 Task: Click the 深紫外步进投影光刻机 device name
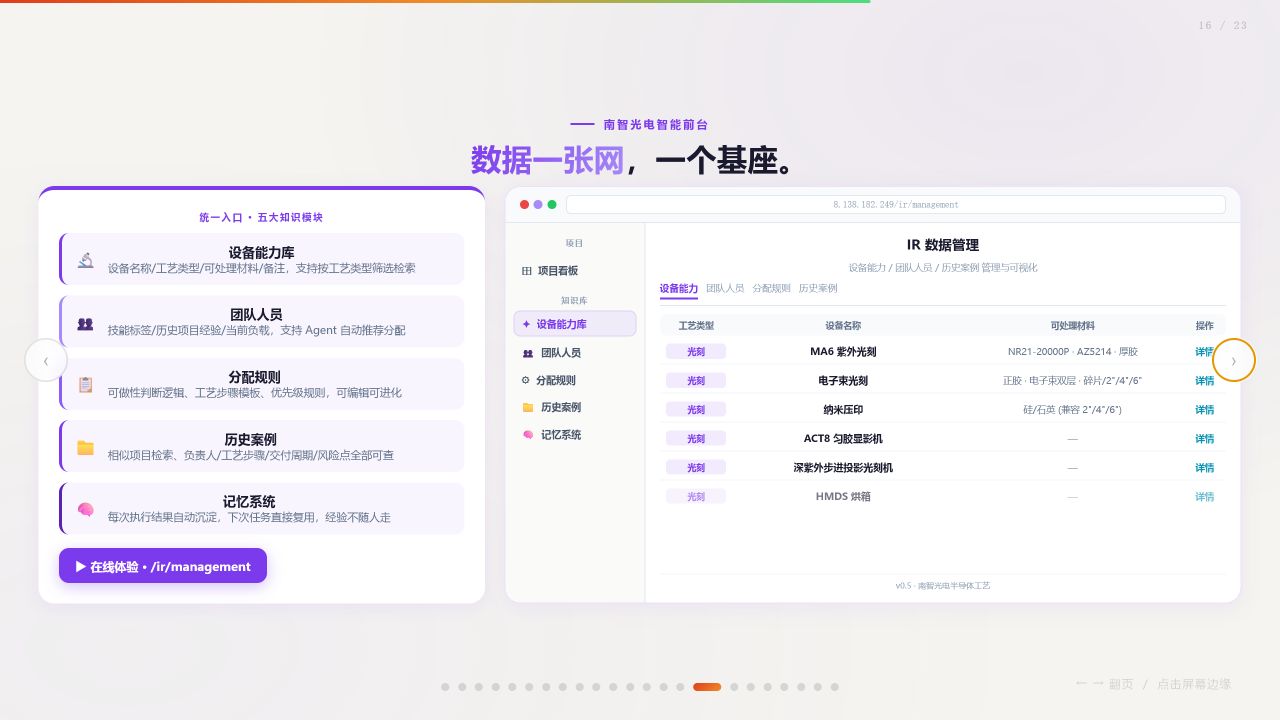(843, 468)
